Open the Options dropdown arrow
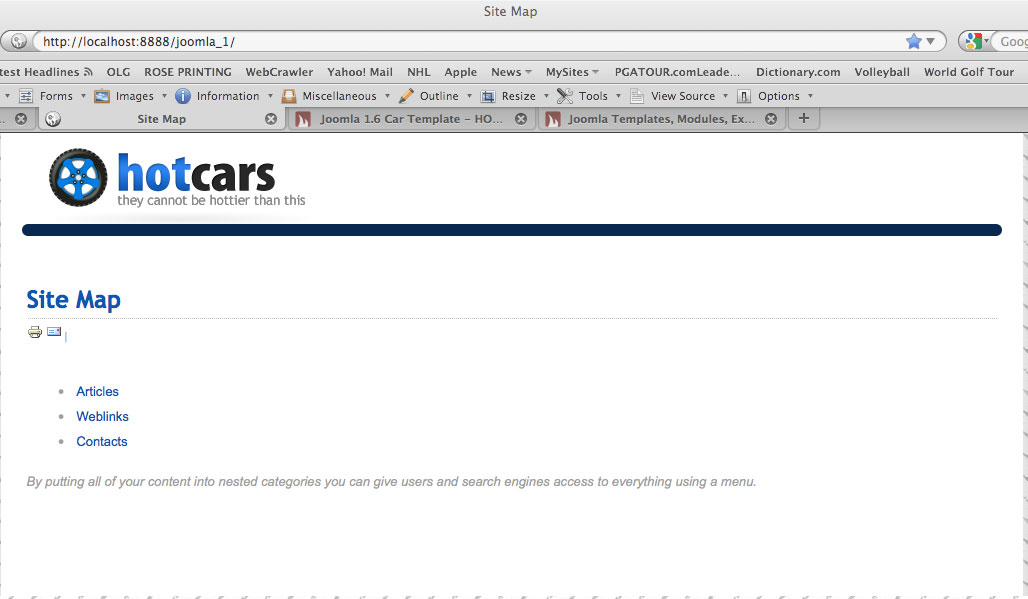 point(810,96)
